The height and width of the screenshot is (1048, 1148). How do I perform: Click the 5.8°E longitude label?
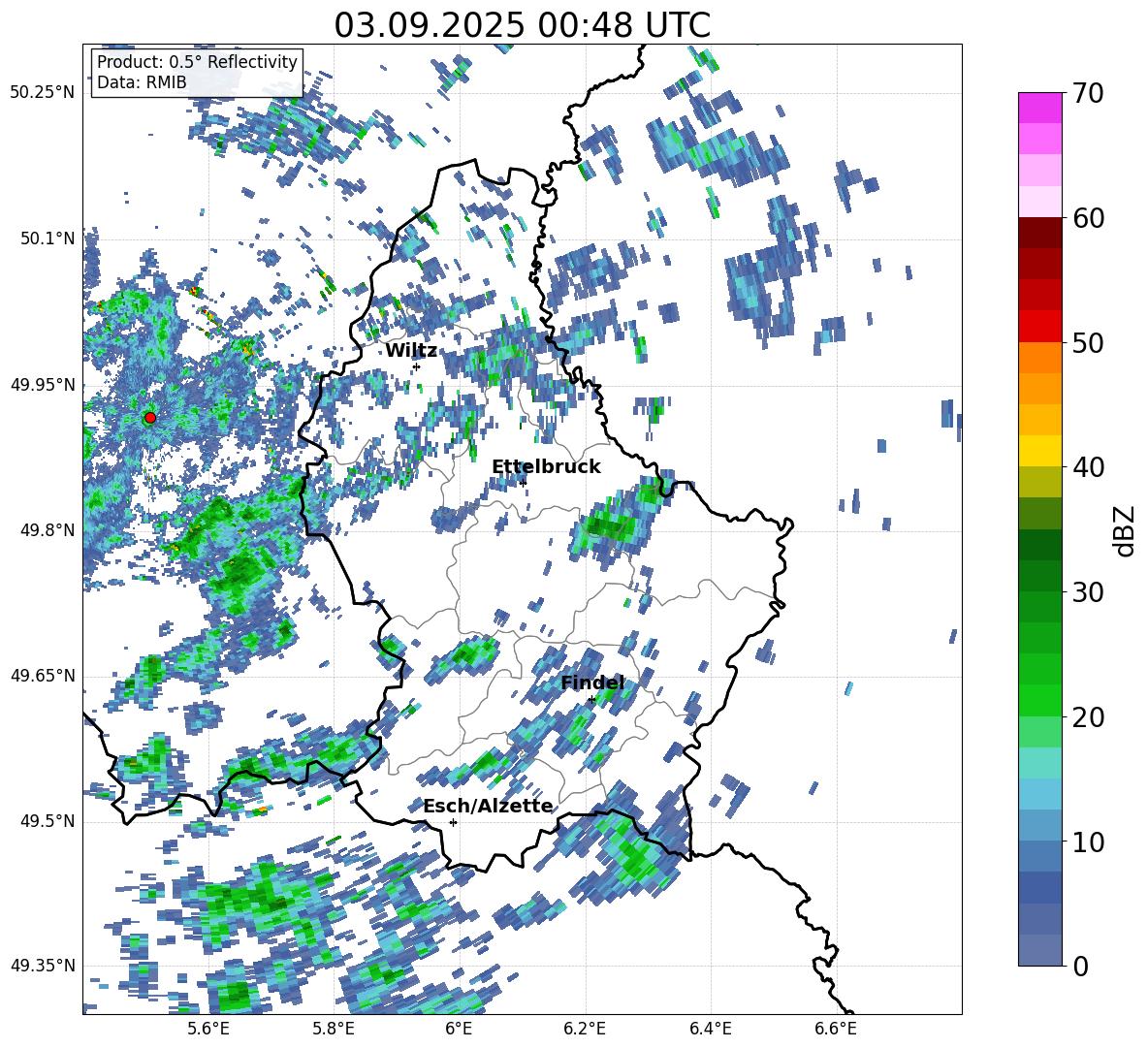click(x=334, y=1029)
